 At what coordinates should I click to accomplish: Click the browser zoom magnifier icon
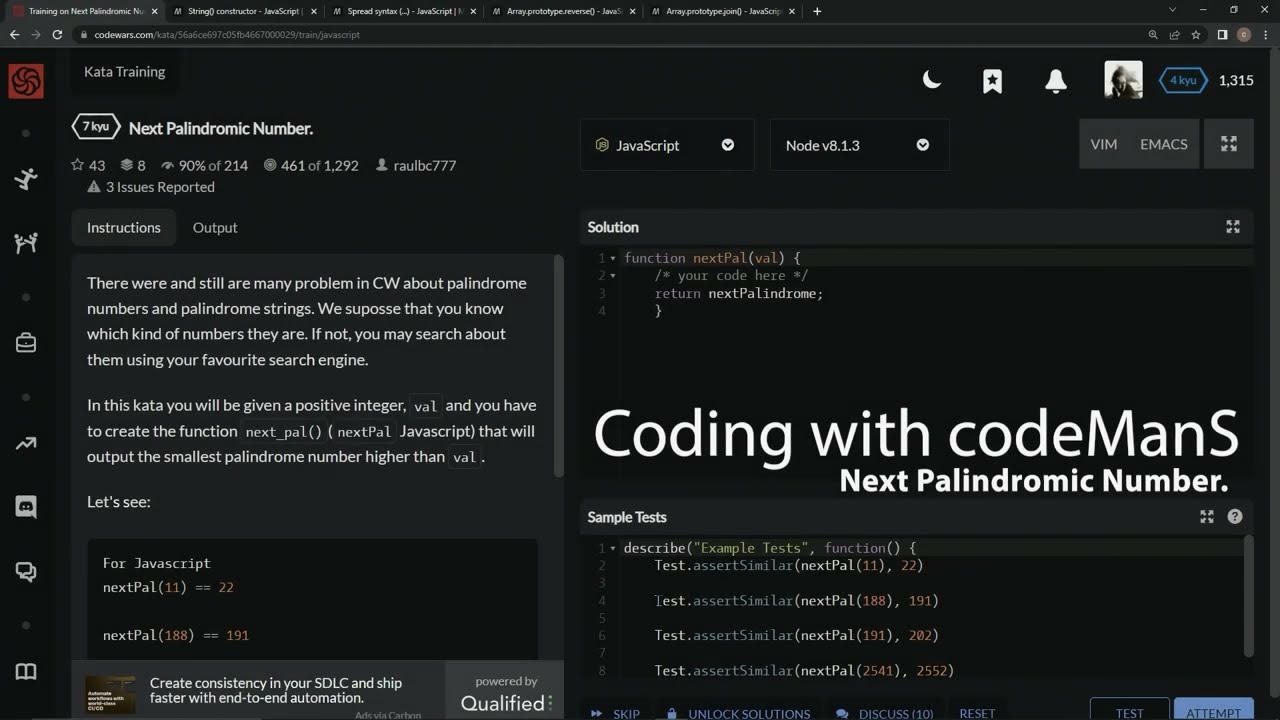pos(1153,34)
